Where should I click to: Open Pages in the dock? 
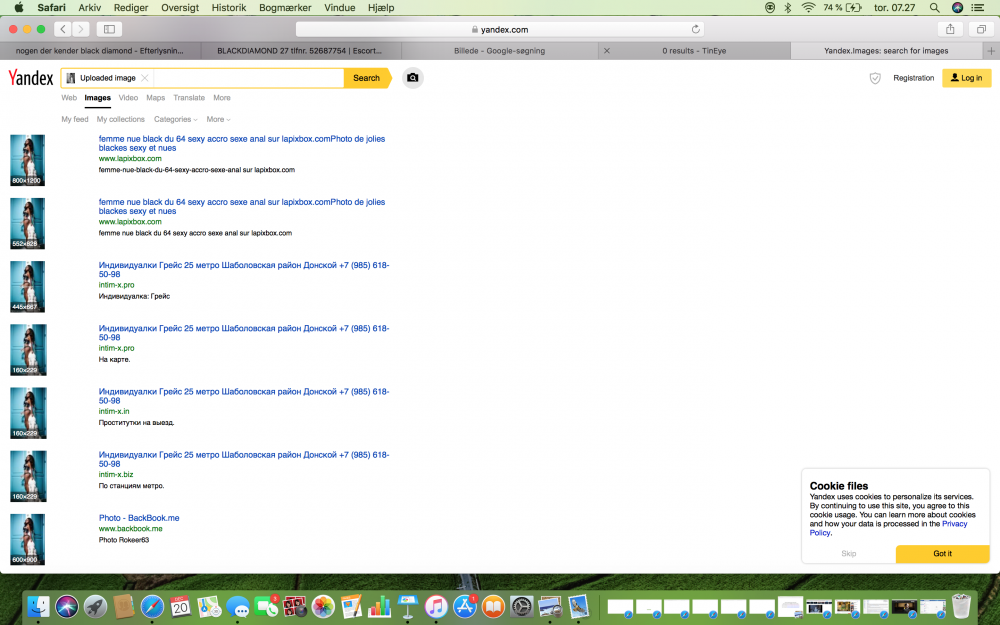point(351,607)
